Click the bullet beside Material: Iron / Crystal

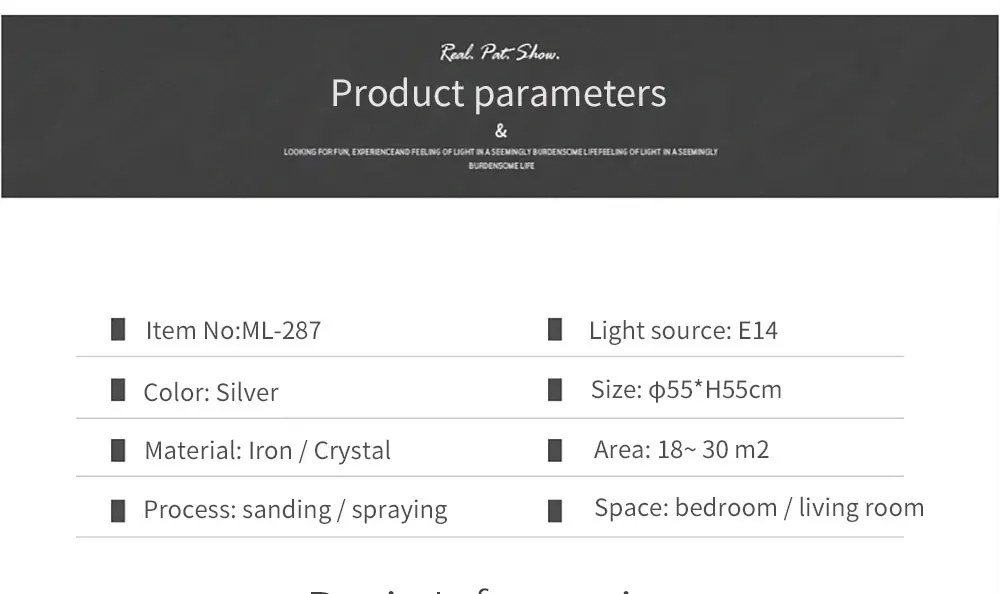click(x=118, y=450)
